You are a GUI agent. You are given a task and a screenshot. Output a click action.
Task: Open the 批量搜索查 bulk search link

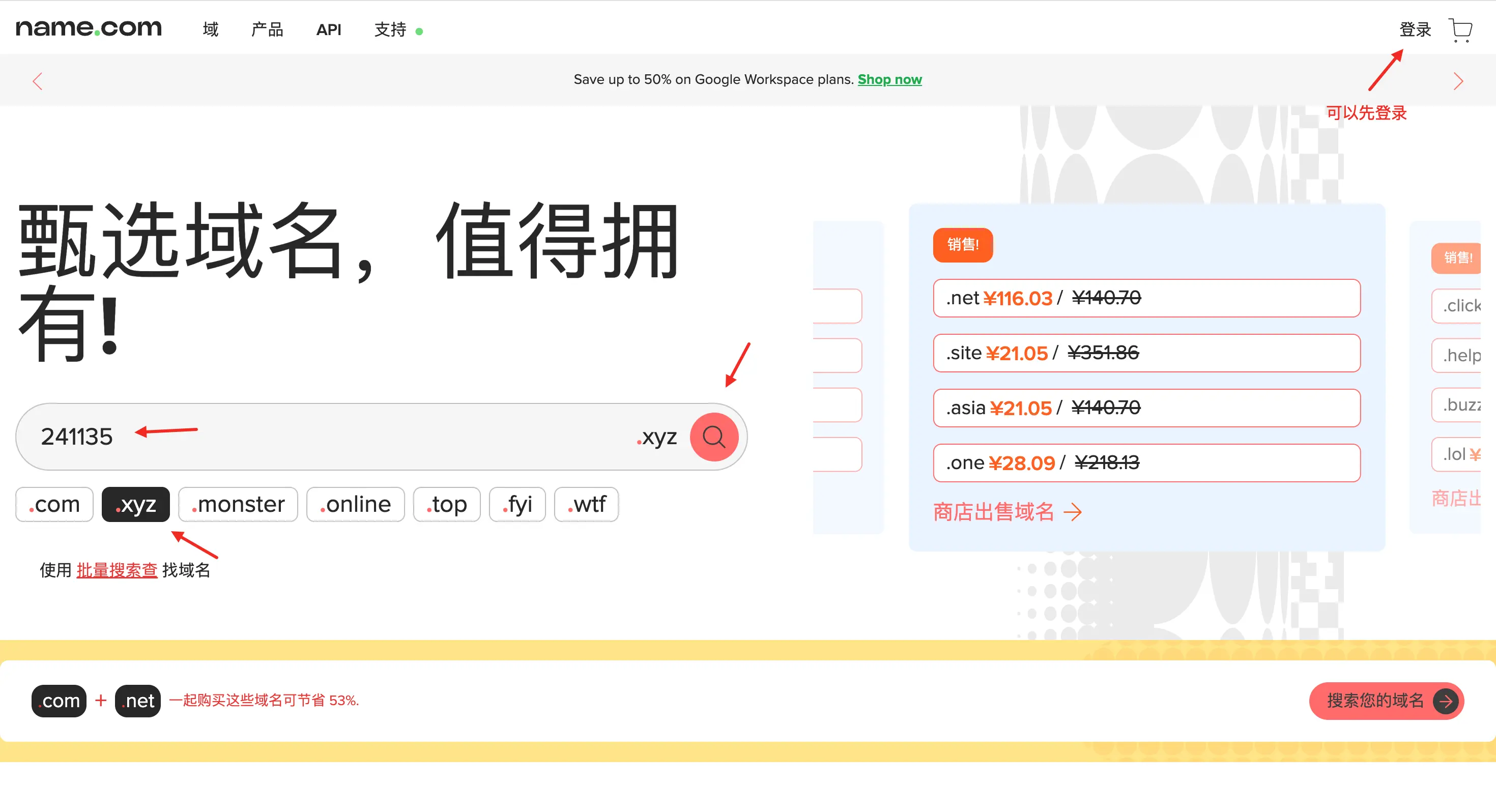[117, 570]
